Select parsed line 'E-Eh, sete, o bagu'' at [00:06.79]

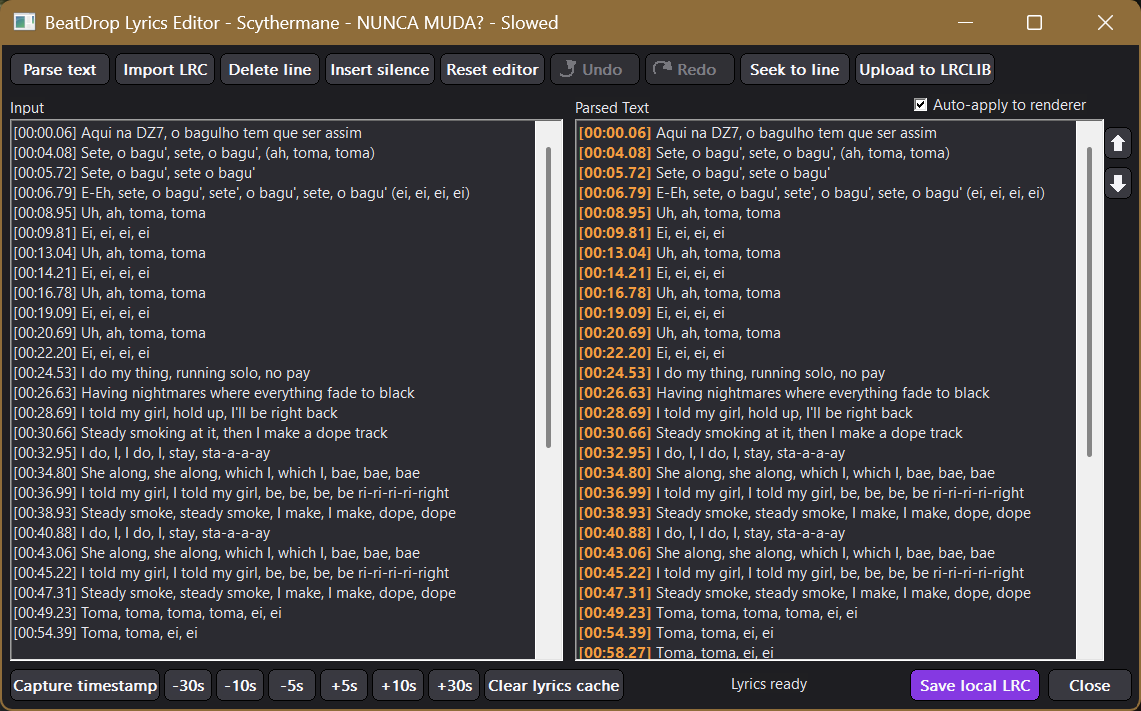pos(811,193)
